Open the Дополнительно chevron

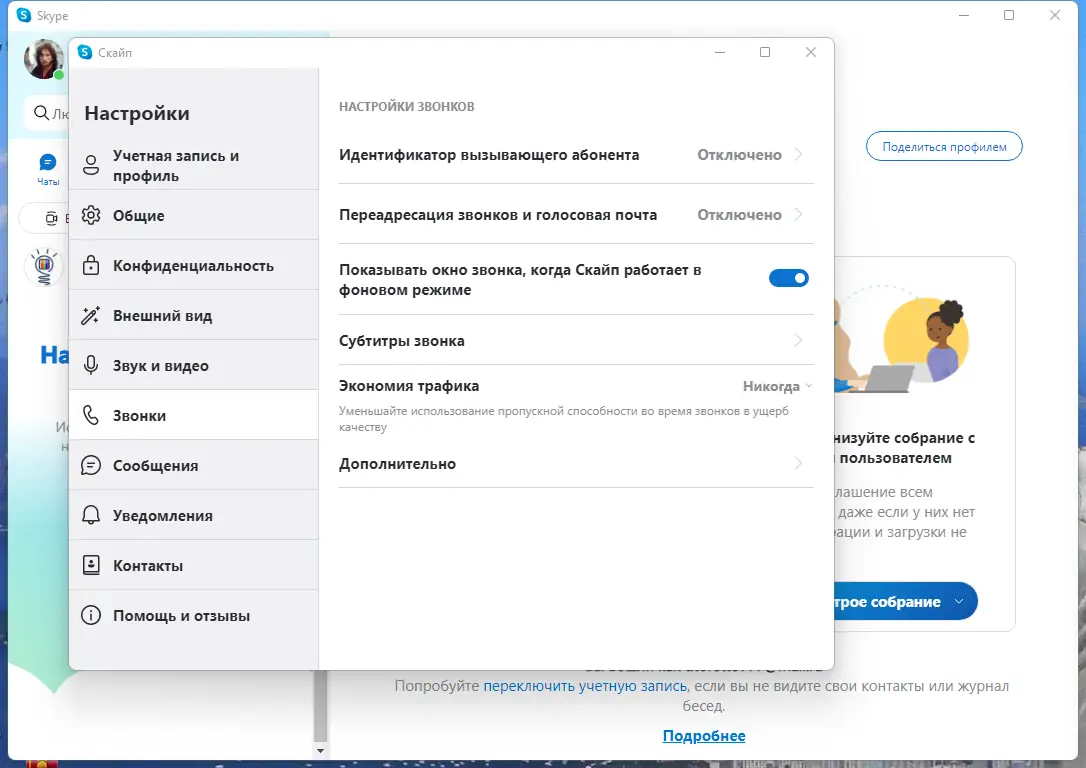point(799,463)
